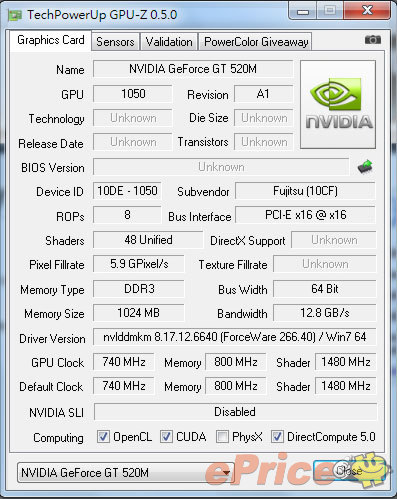Viewport: 397px width, 499px height.
Task: Toggle the CUDA checkbox
Action: tap(166, 436)
